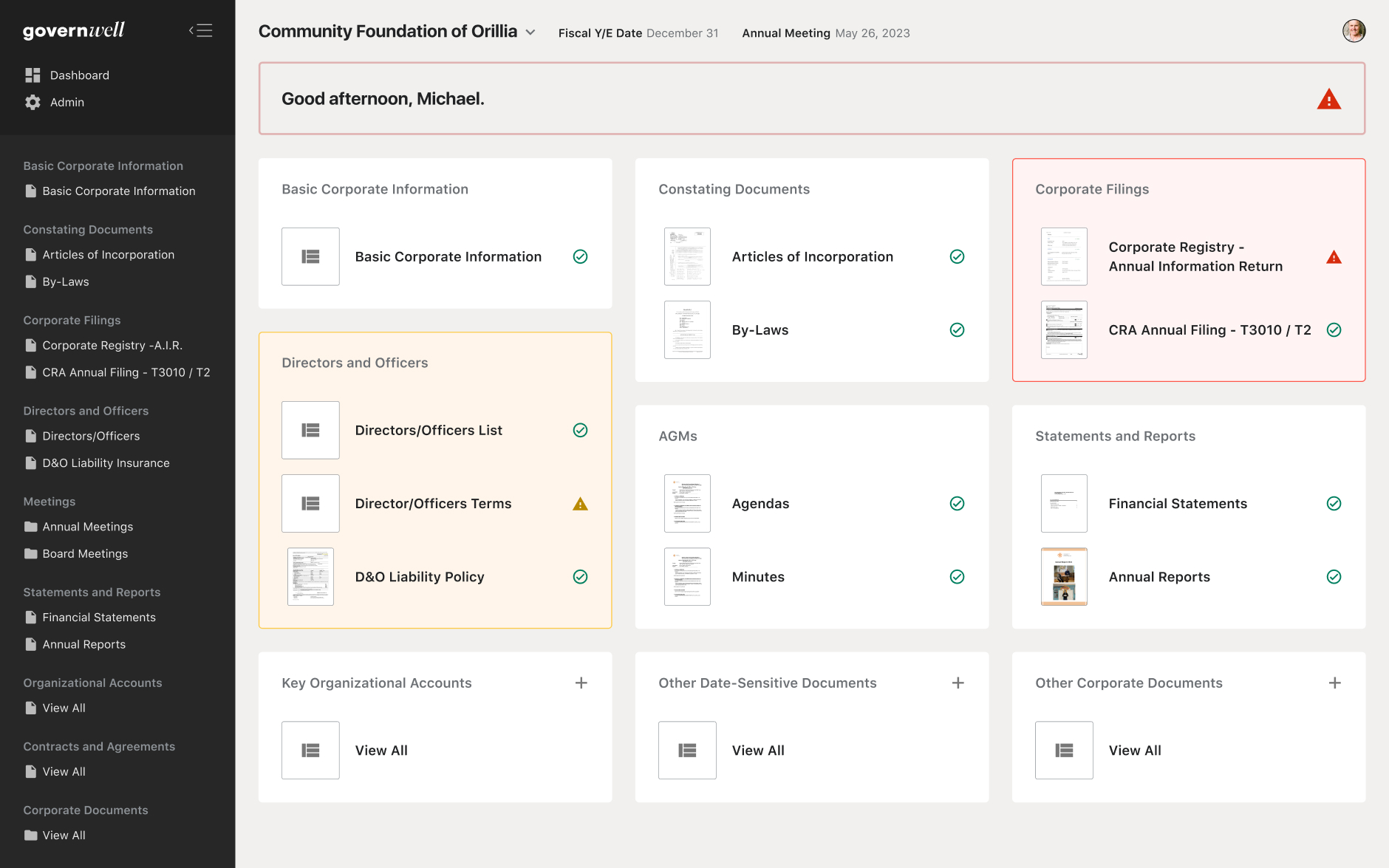The height and width of the screenshot is (868, 1389).
Task: Open the Annual Reports document thumbnail
Action: 1064,577
